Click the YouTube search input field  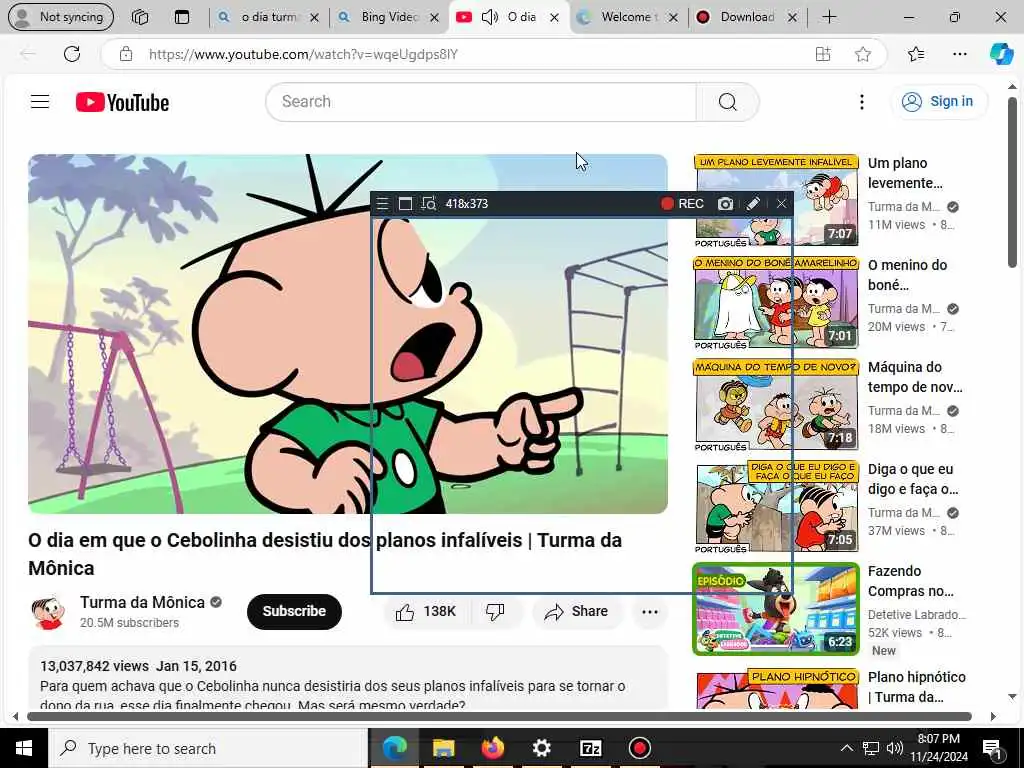482,102
